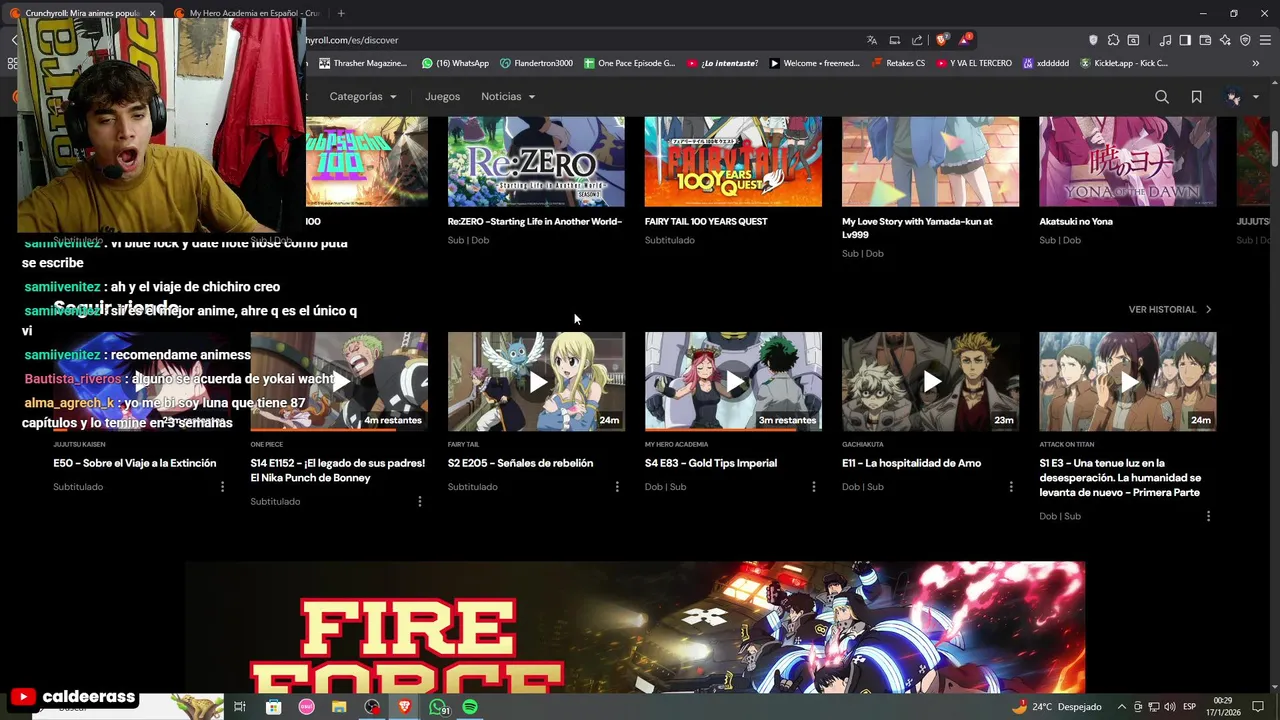Open Fairy Tail 100 Years Quest poster
1280x720 pixels.
point(733,161)
